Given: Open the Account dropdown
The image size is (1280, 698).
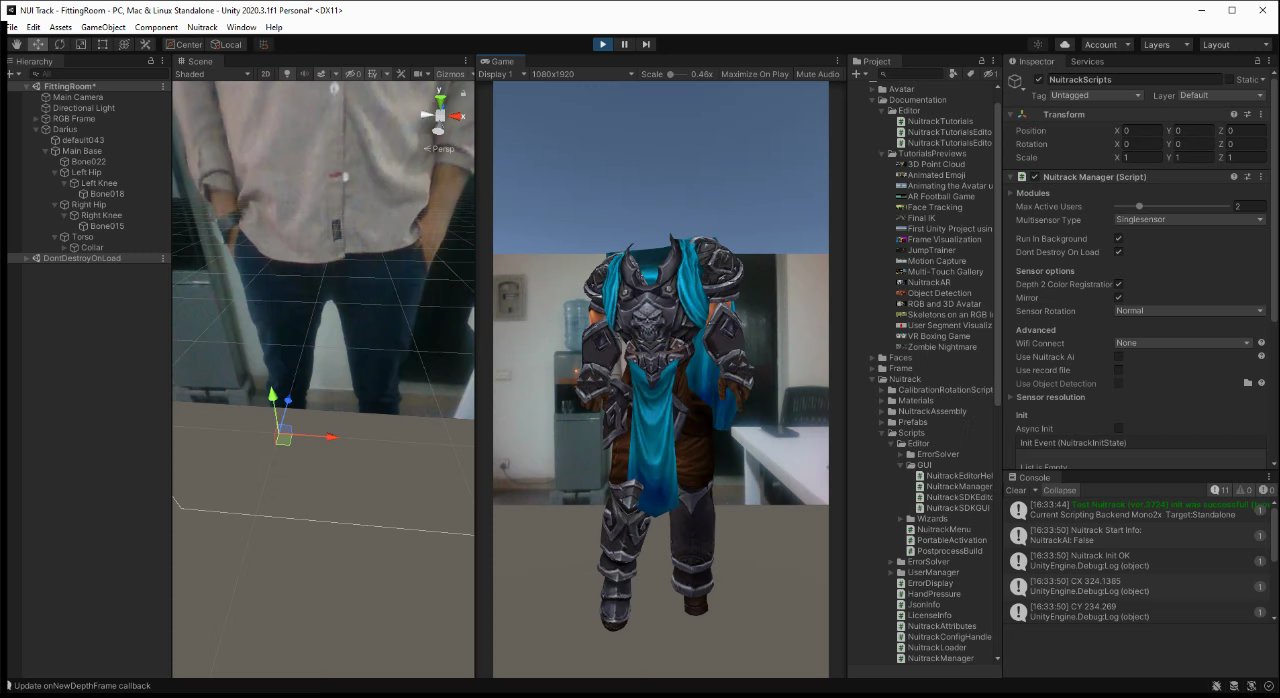Looking at the screenshot, I should tap(1107, 44).
